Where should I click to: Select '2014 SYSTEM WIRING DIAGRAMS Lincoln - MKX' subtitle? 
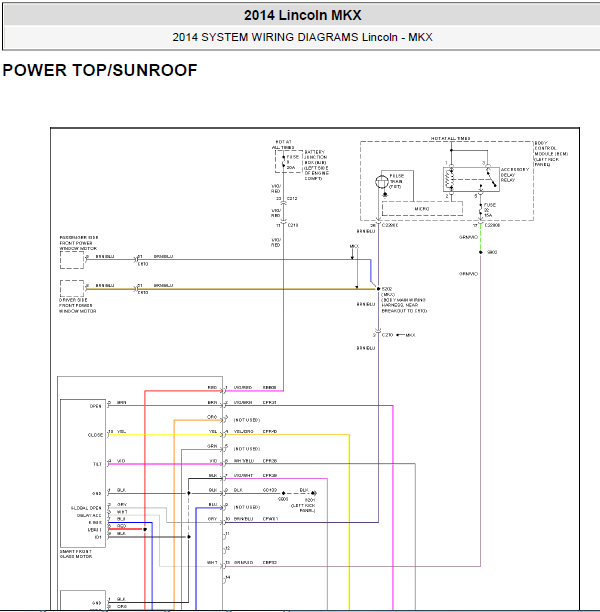pyautogui.click(x=303, y=37)
